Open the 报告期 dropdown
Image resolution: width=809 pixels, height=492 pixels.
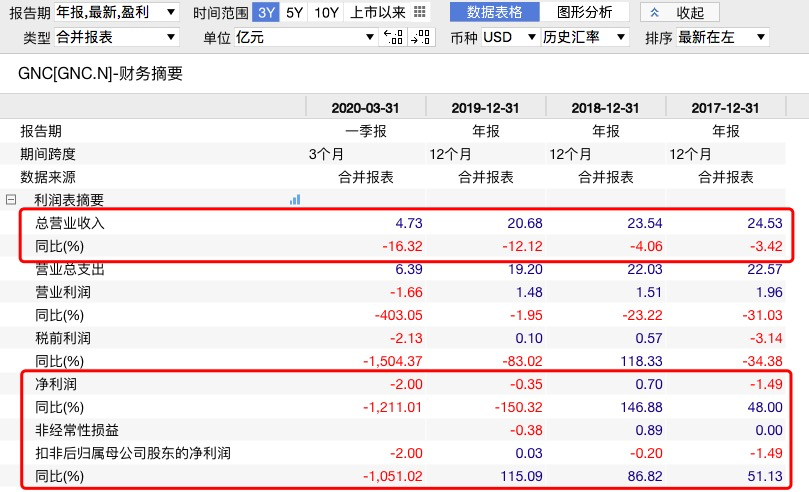tap(118, 12)
